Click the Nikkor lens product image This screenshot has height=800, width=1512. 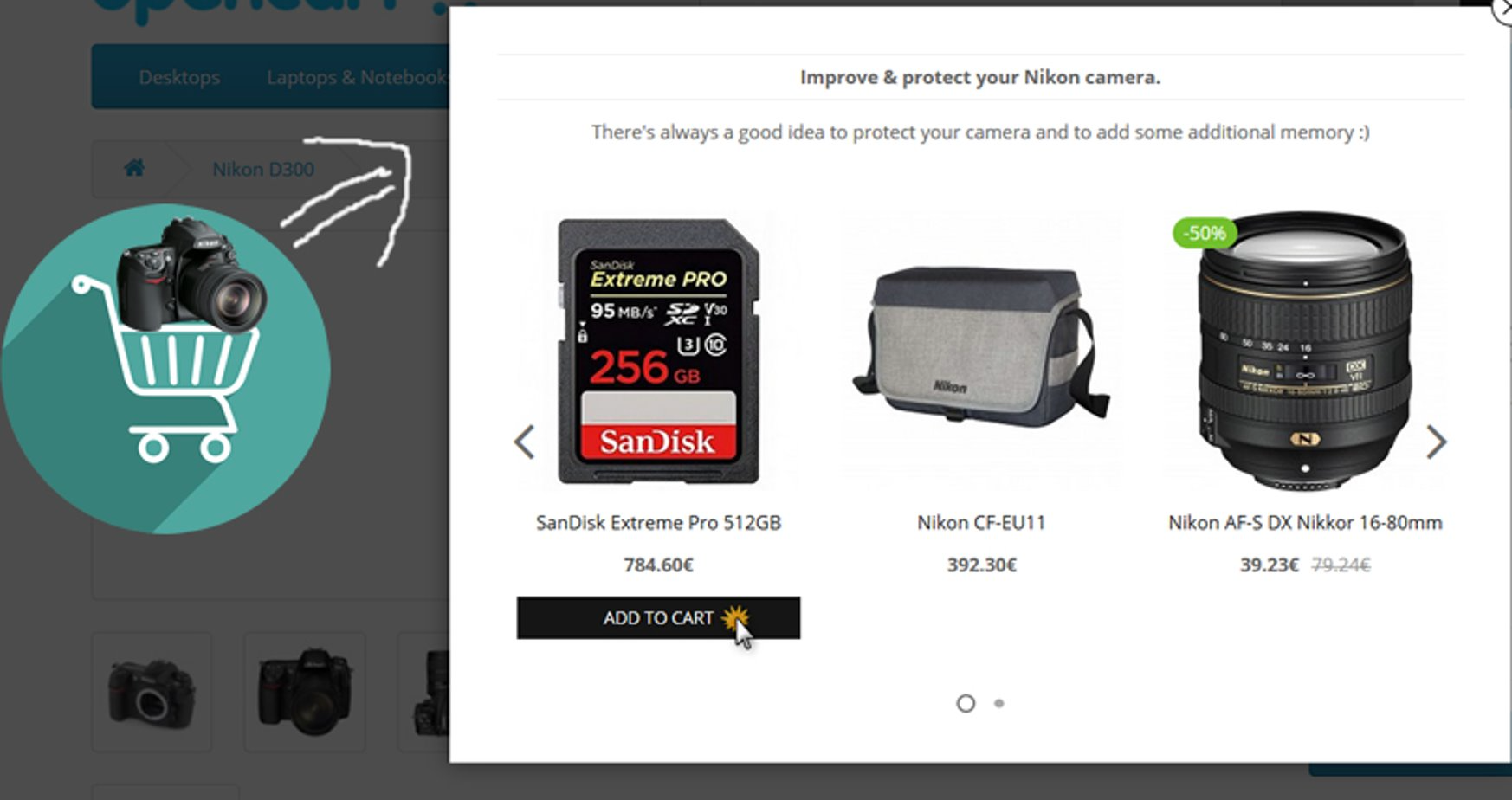pyautogui.click(x=1305, y=351)
